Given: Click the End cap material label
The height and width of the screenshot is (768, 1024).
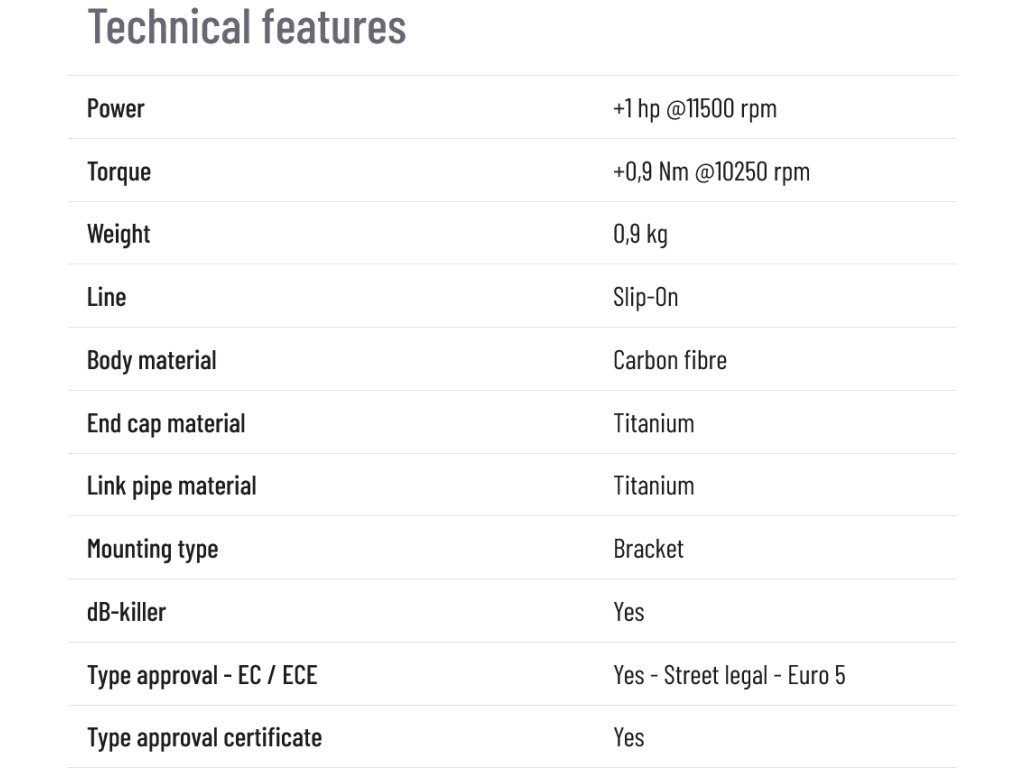Looking at the screenshot, I should pyautogui.click(x=166, y=423).
